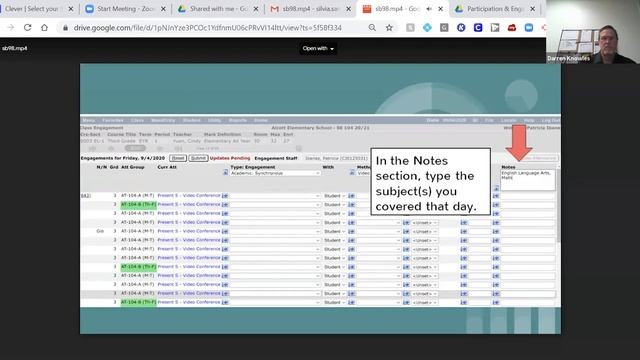Click Help in the video's top menu
This screenshot has width=640, height=360.
529,120
